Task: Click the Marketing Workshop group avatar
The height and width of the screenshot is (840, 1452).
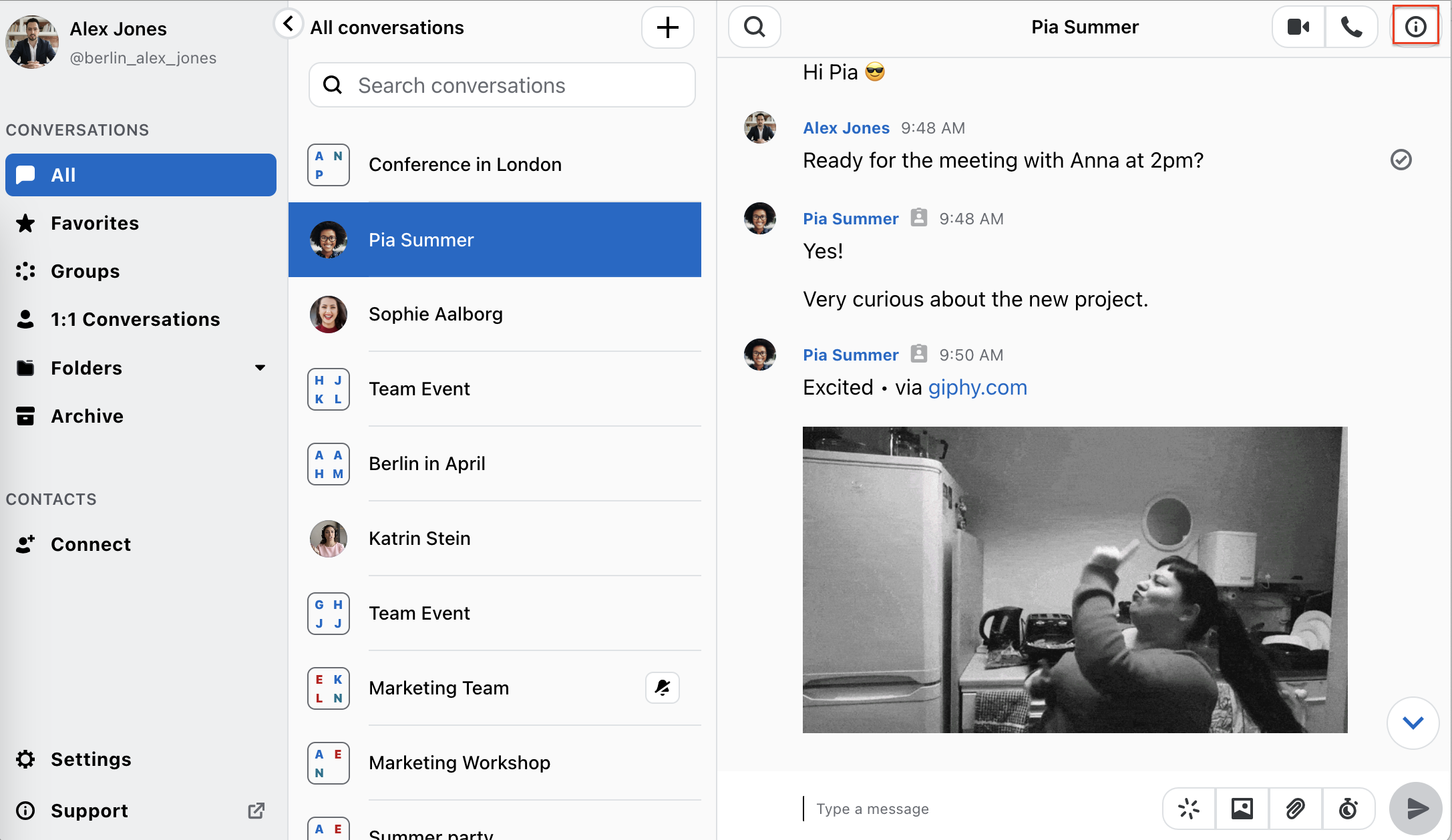Action: 329,763
